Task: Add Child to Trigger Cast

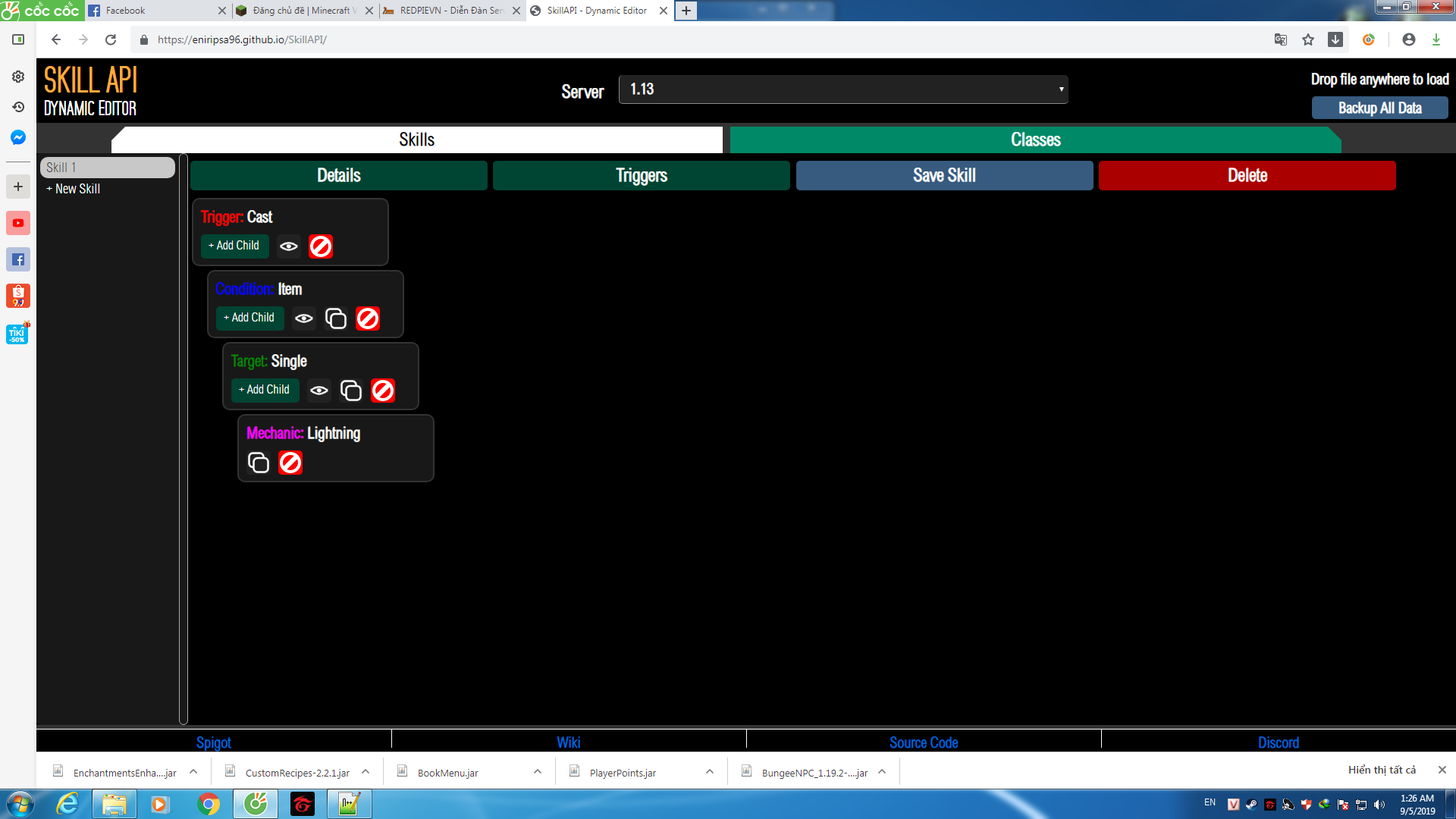Action: [234, 246]
